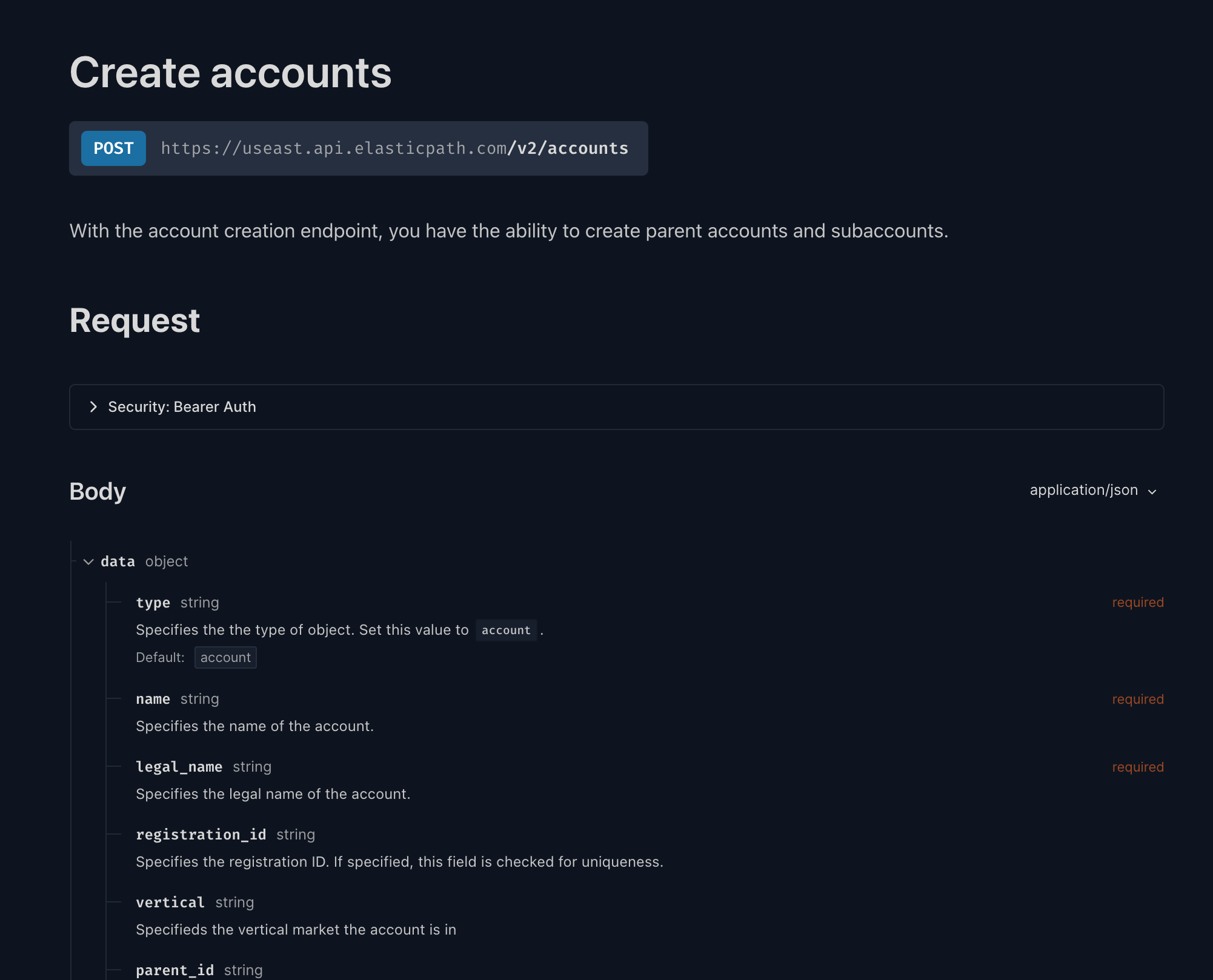Click the required label beside type
This screenshot has height=980, width=1213.
tap(1138, 603)
